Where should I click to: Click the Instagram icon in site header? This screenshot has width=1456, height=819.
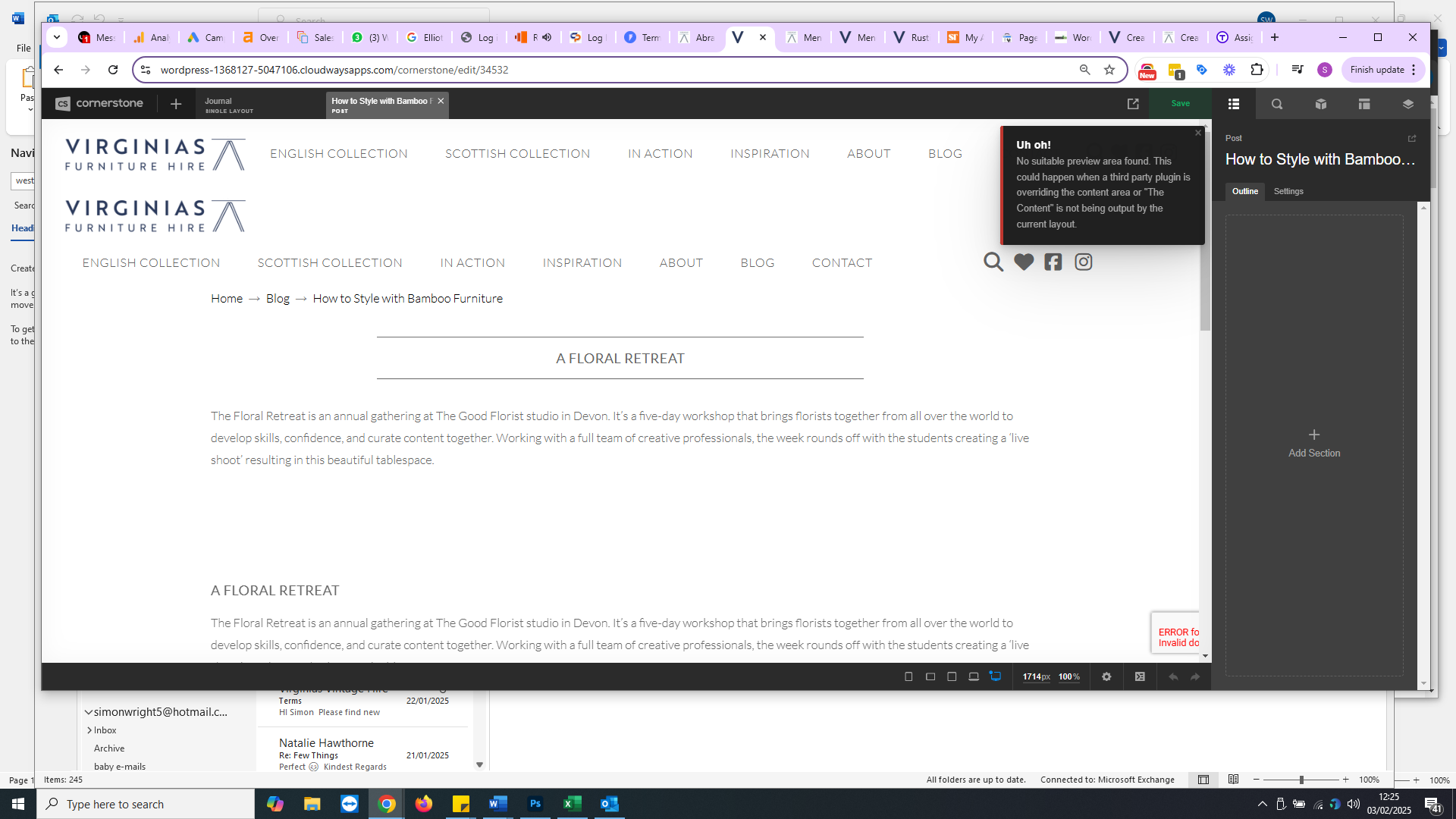[x=1083, y=262]
